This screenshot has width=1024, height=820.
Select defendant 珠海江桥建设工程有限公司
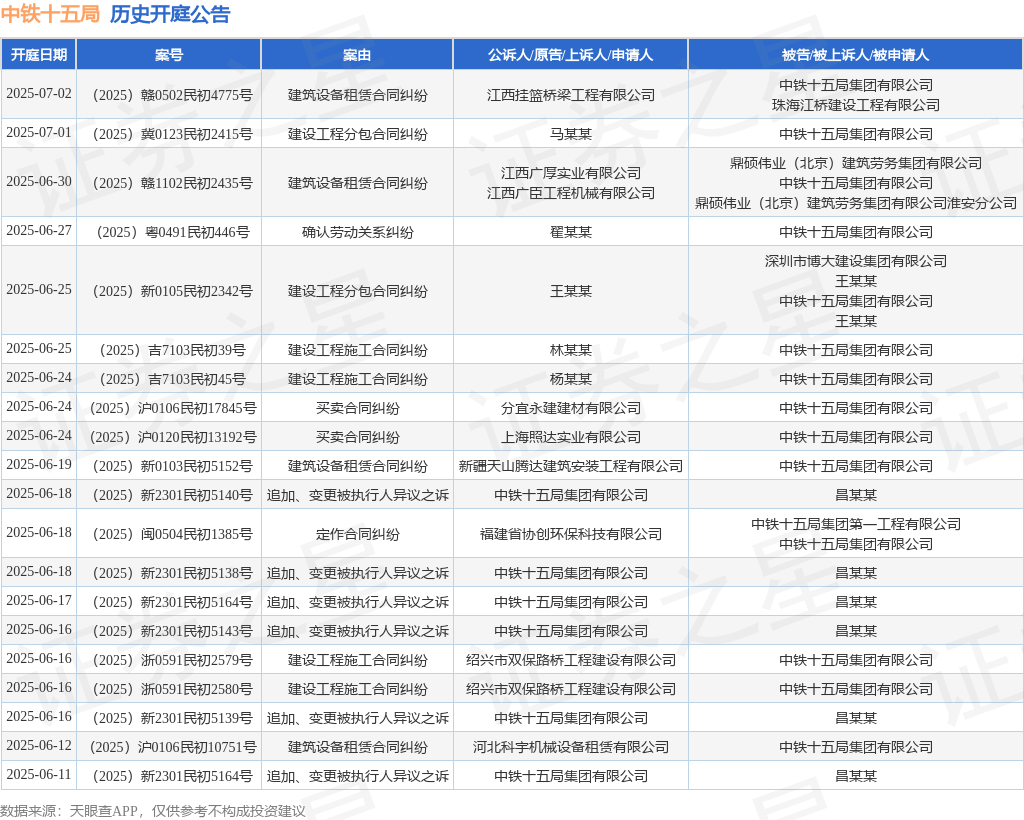(855, 105)
